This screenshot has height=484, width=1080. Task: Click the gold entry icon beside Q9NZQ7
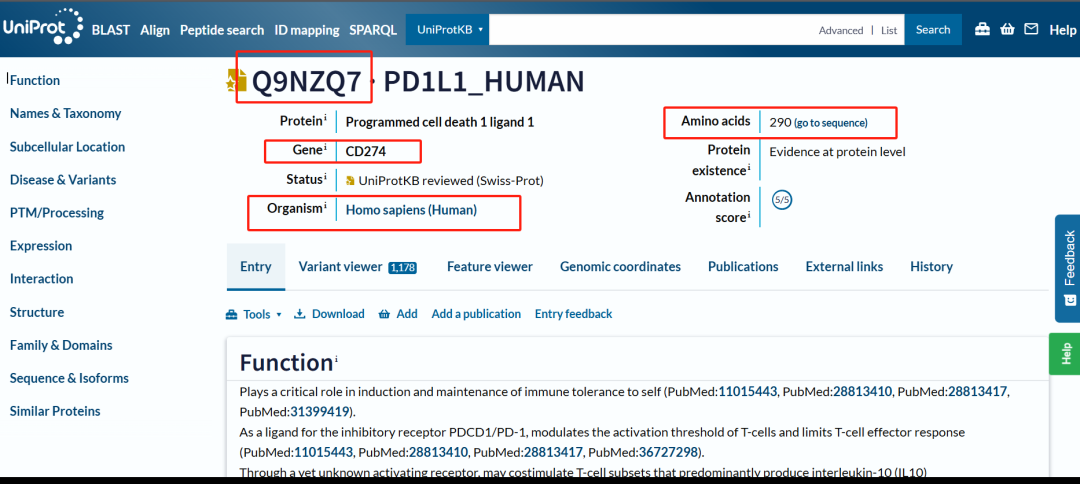point(236,81)
